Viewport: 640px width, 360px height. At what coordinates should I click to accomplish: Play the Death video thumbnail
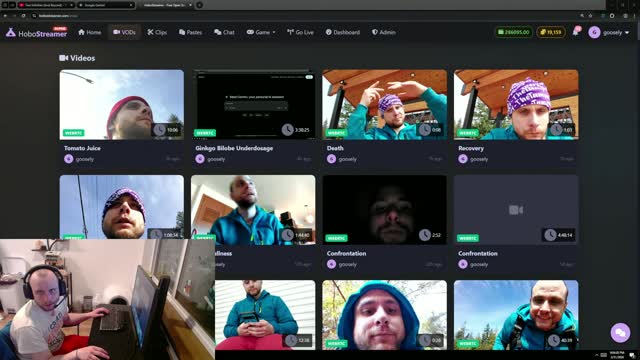384,104
